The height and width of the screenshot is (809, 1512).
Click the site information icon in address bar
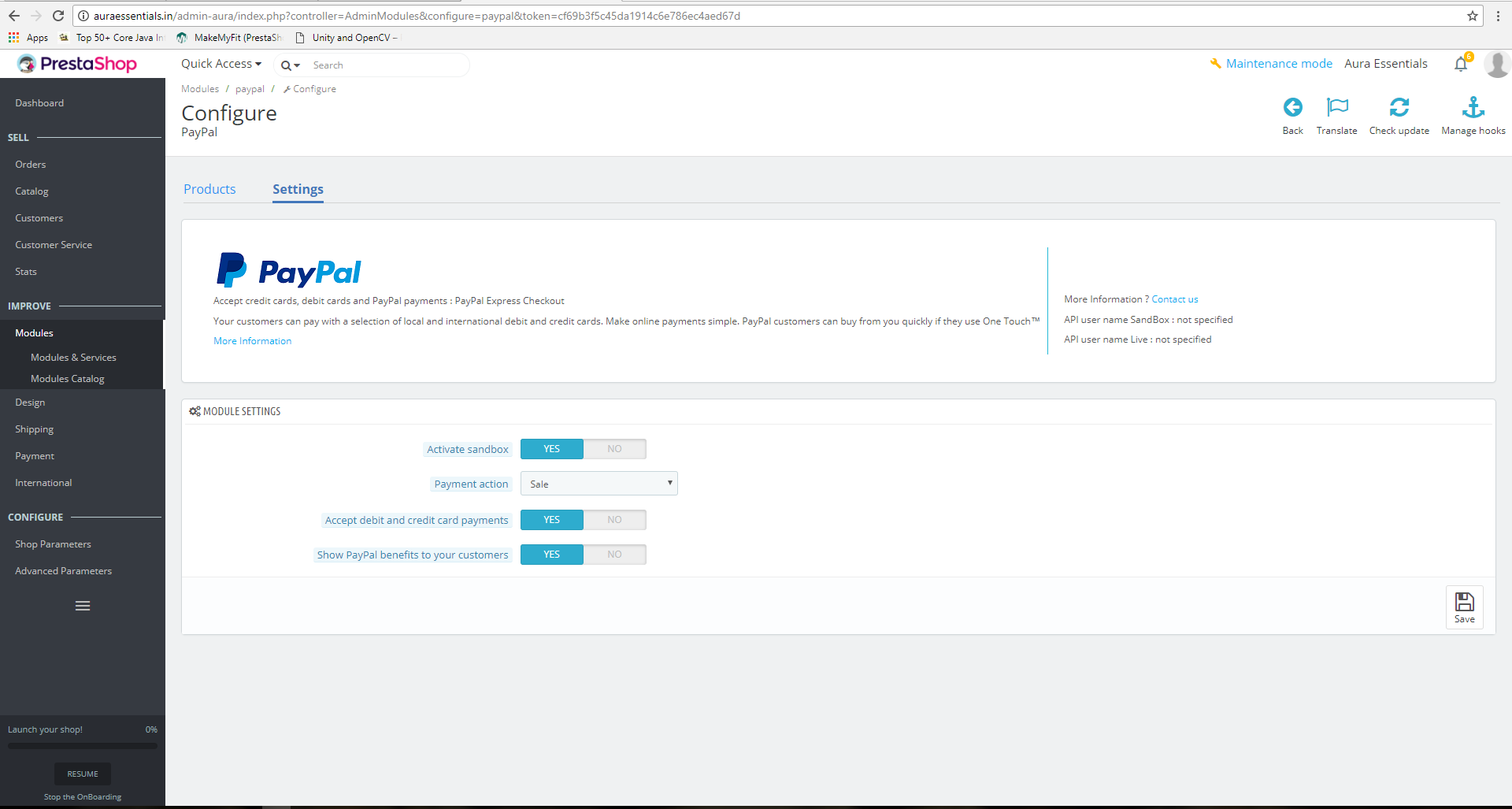(x=83, y=16)
